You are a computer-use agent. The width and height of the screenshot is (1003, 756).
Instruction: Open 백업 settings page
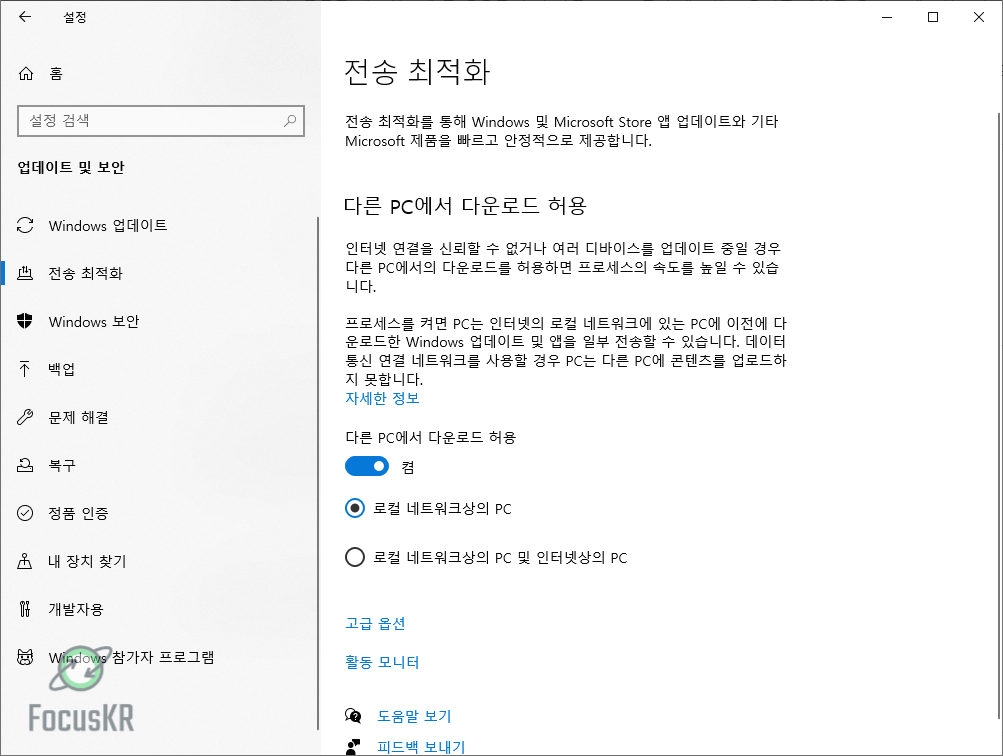[x=61, y=369]
